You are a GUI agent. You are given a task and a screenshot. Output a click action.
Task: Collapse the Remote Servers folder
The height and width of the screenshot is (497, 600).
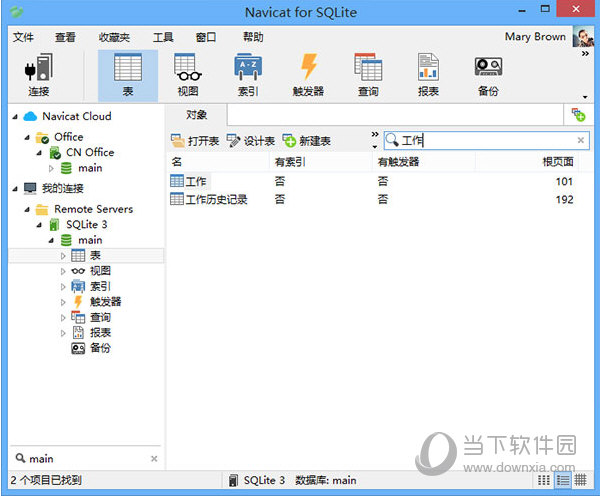click(x=27, y=210)
